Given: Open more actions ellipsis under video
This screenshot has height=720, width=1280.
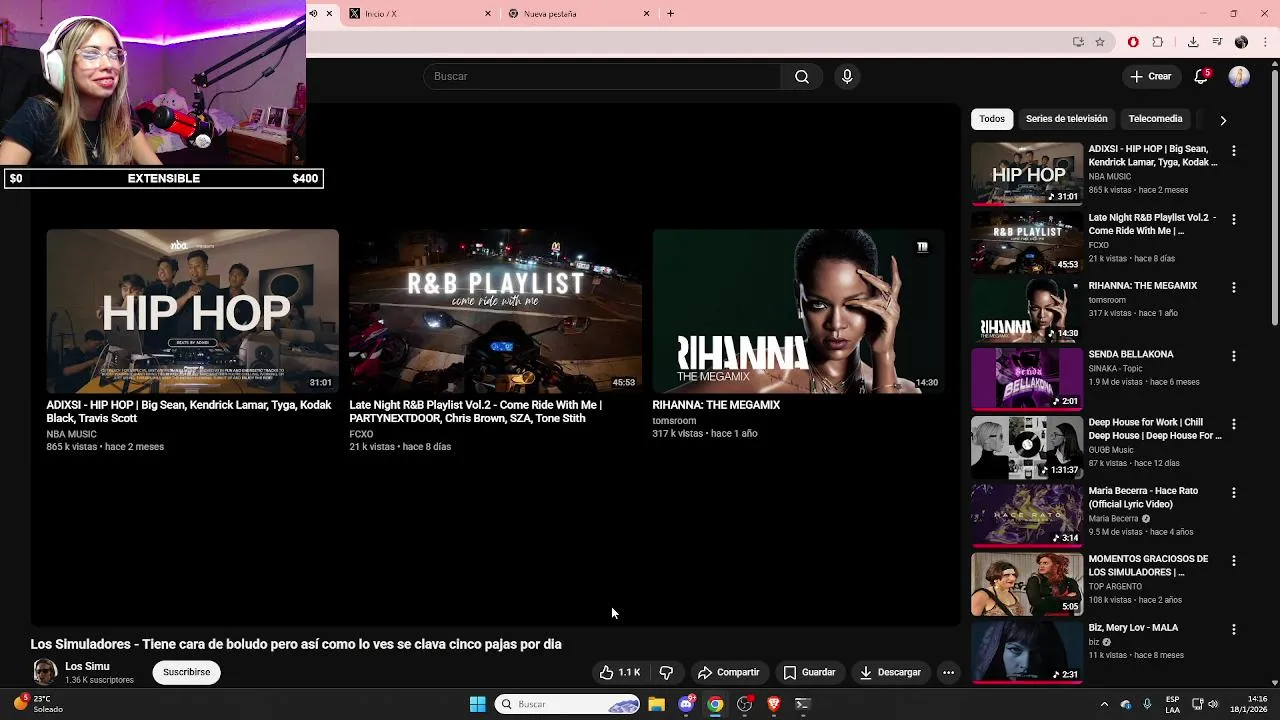Looking at the screenshot, I should pyautogui.click(x=948, y=673).
